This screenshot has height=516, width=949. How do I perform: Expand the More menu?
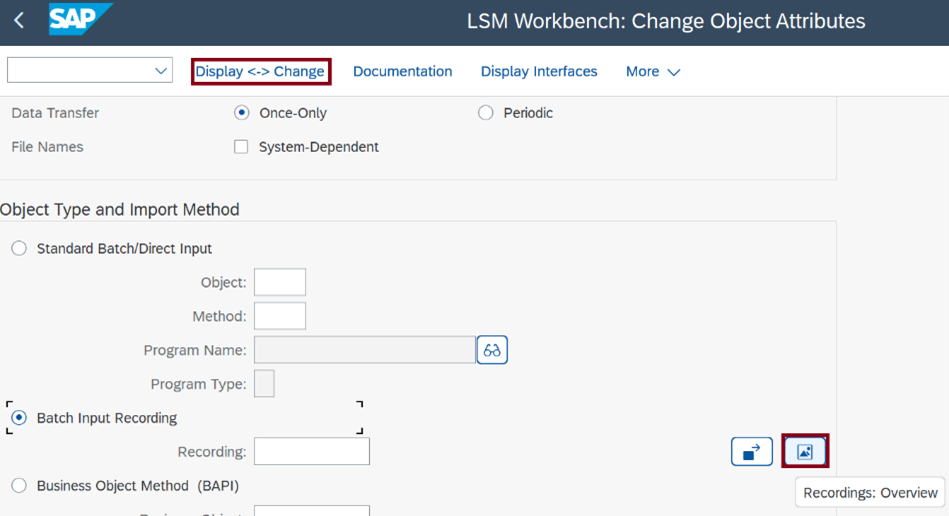652,72
